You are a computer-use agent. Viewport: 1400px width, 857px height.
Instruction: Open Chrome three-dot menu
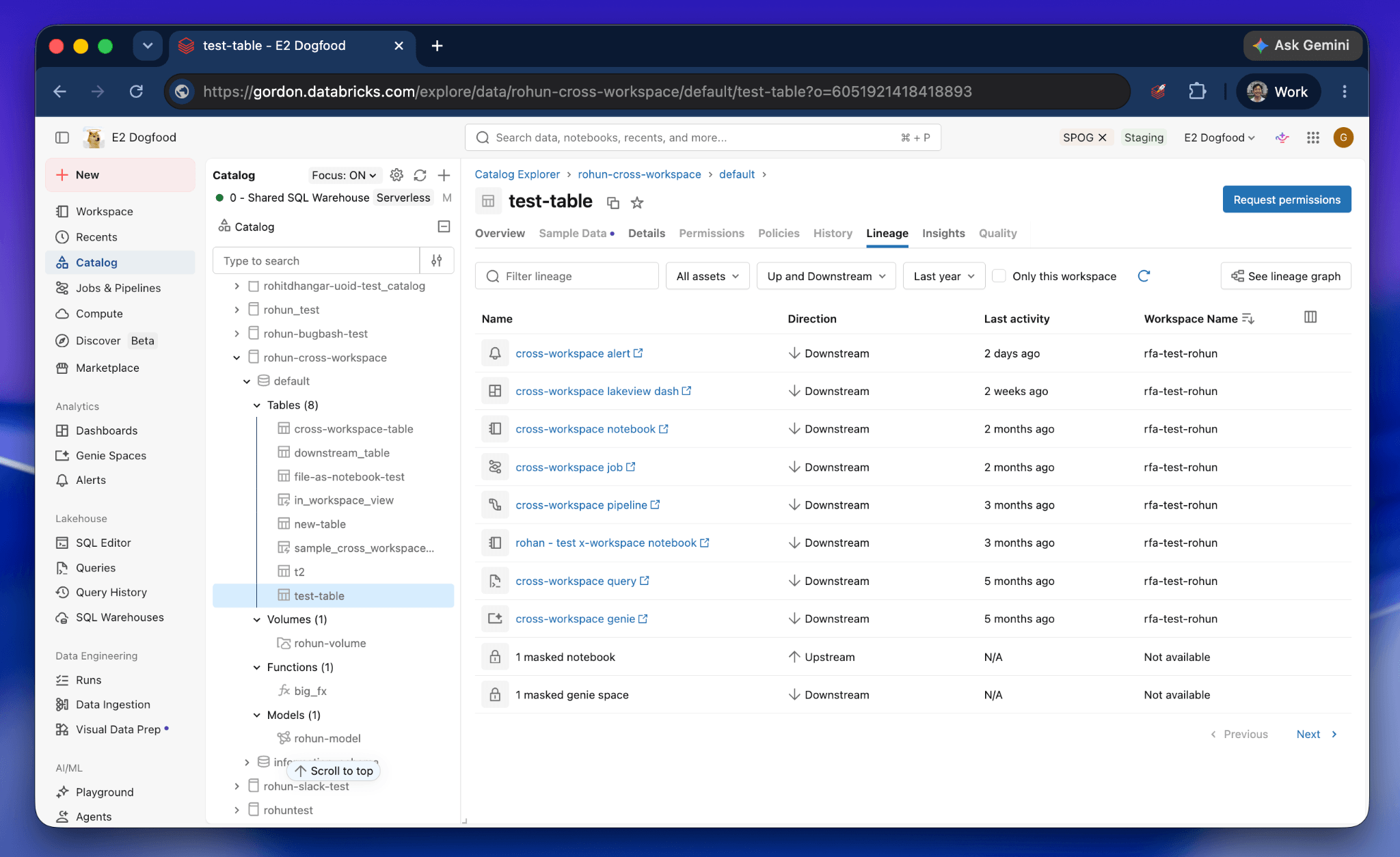1345,92
